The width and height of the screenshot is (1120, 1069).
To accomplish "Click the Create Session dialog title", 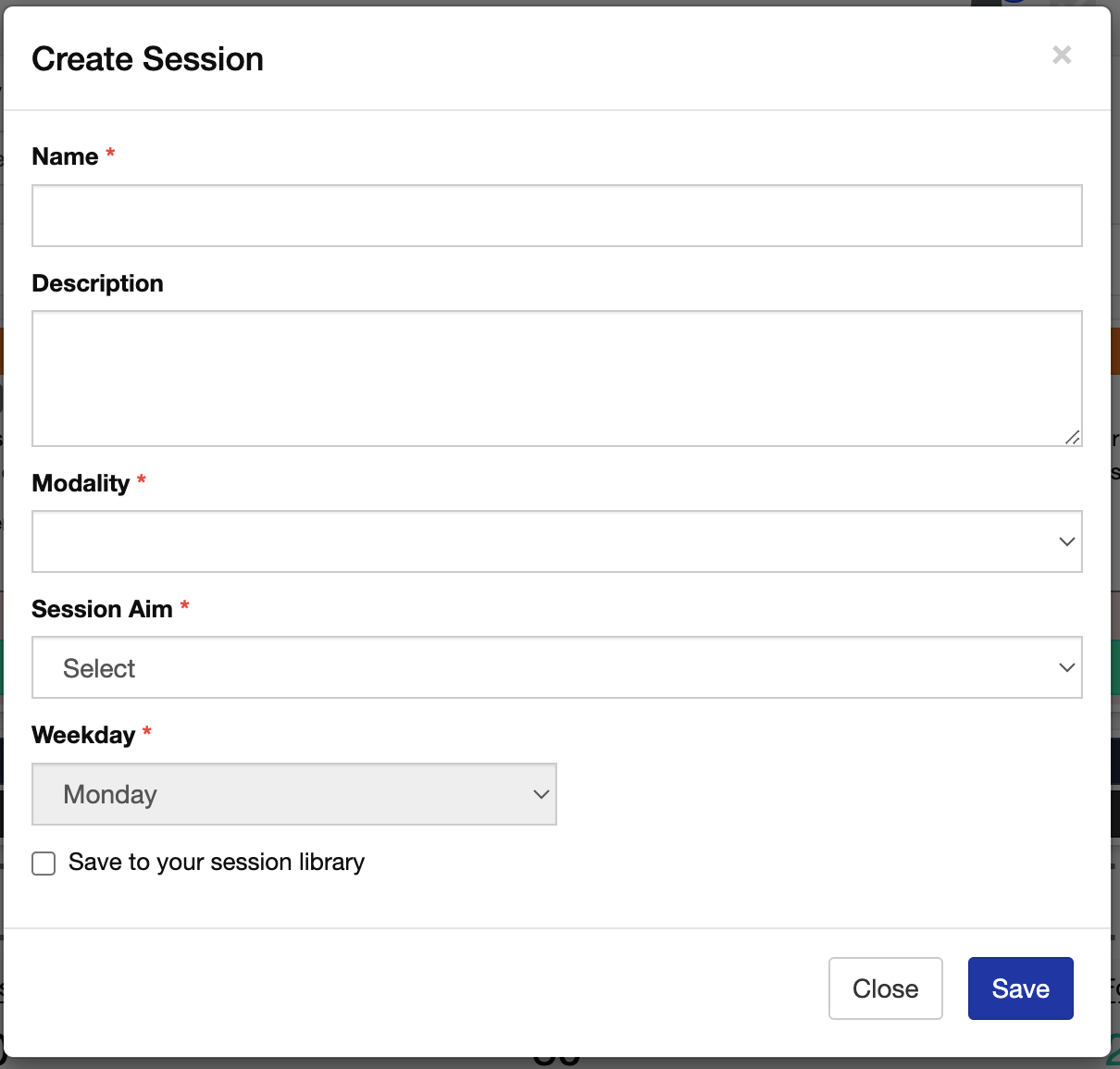I will [x=148, y=59].
